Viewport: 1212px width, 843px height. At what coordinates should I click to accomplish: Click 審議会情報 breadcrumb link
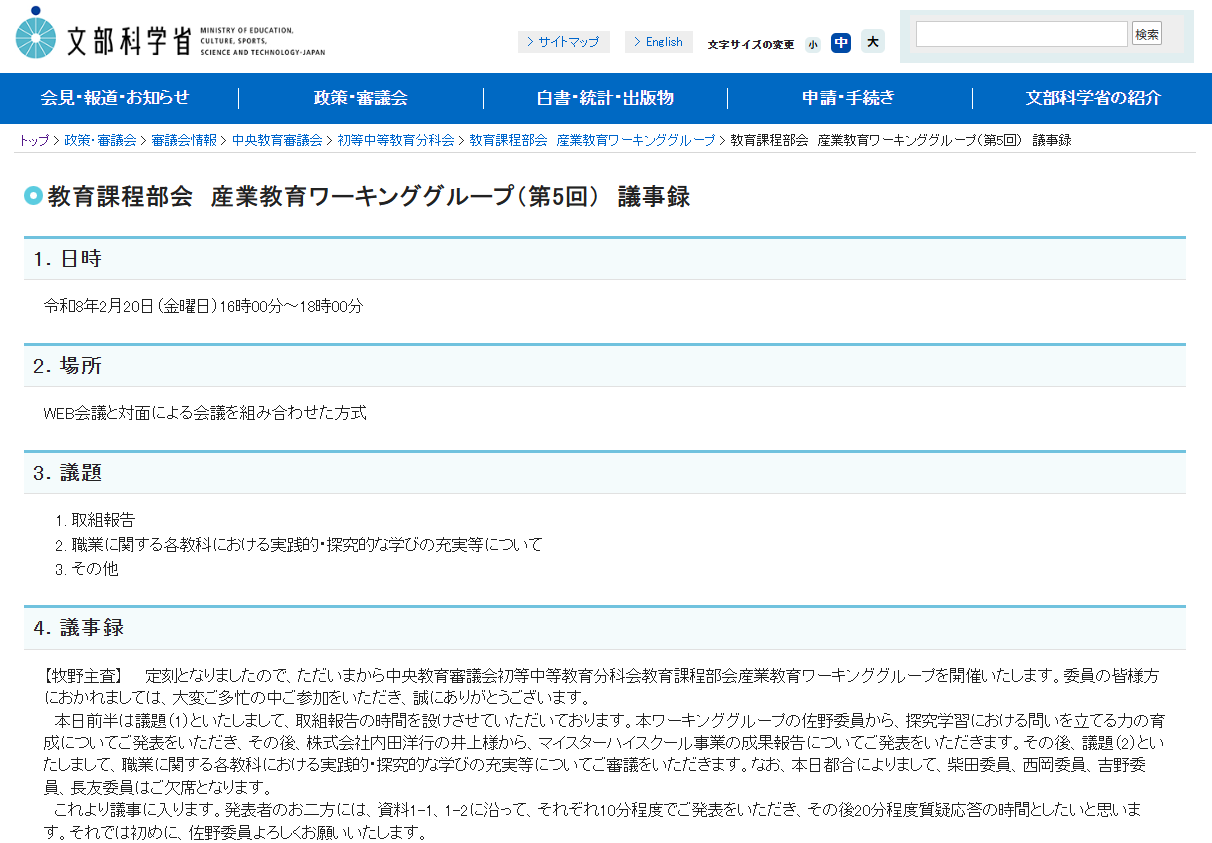tap(184, 140)
